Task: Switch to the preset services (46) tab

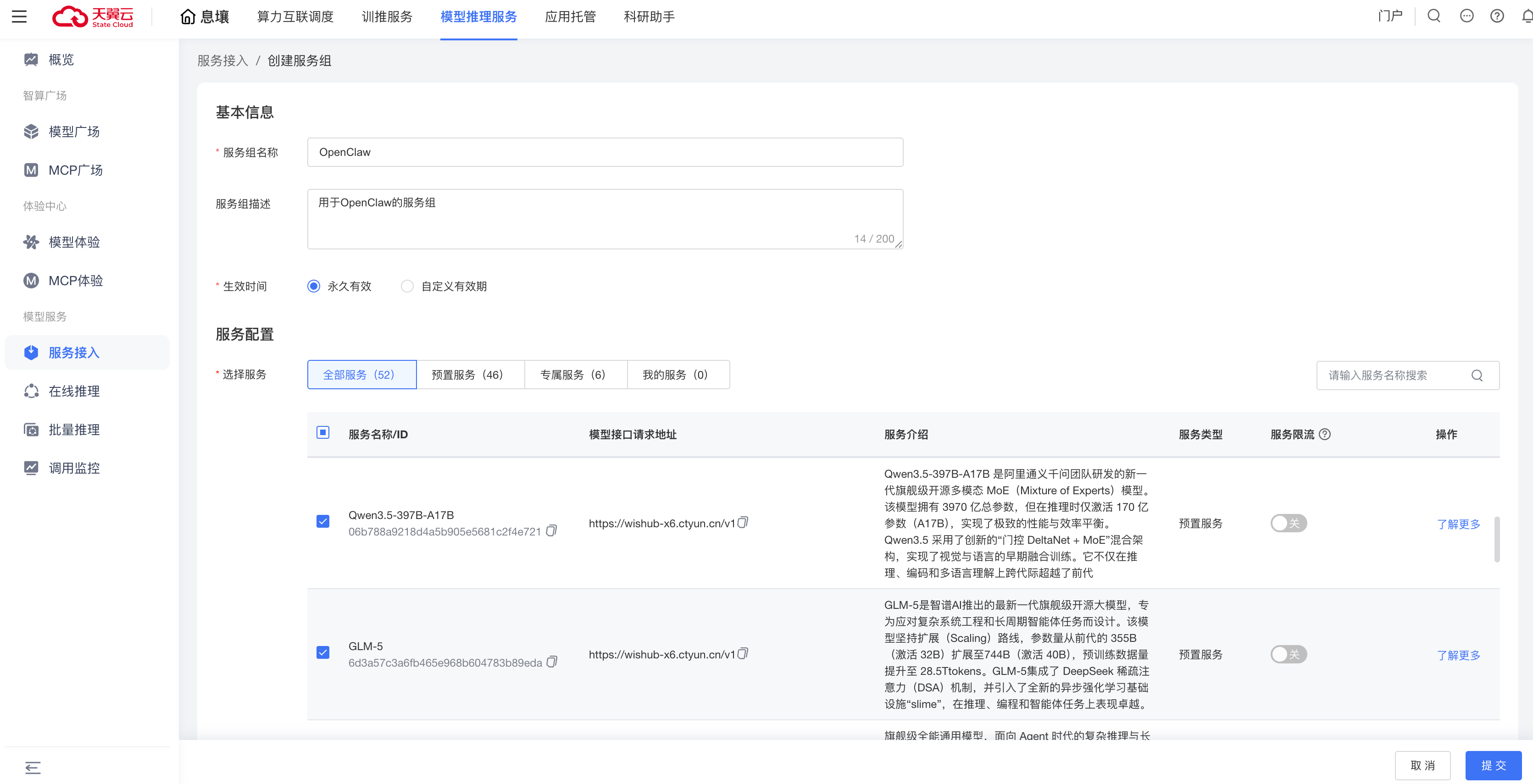Action: (x=470, y=375)
